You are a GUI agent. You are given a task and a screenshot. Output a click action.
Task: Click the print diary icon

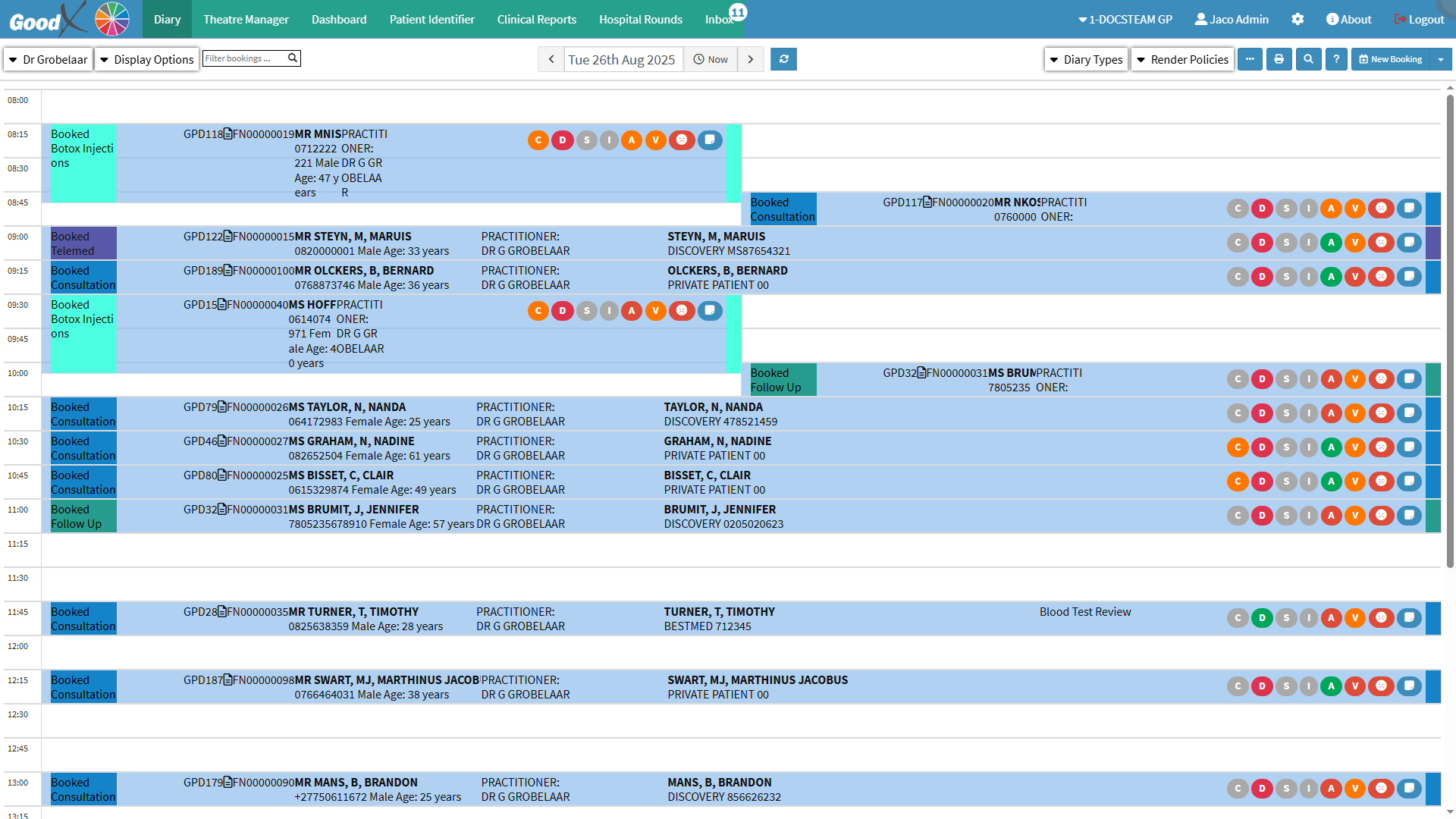point(1279,59)
